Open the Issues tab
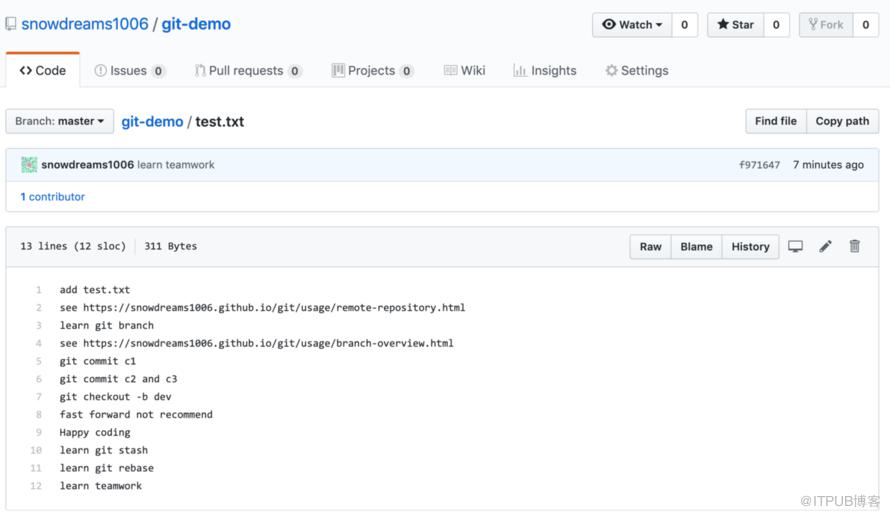890x516 pixels. (129, 70)
